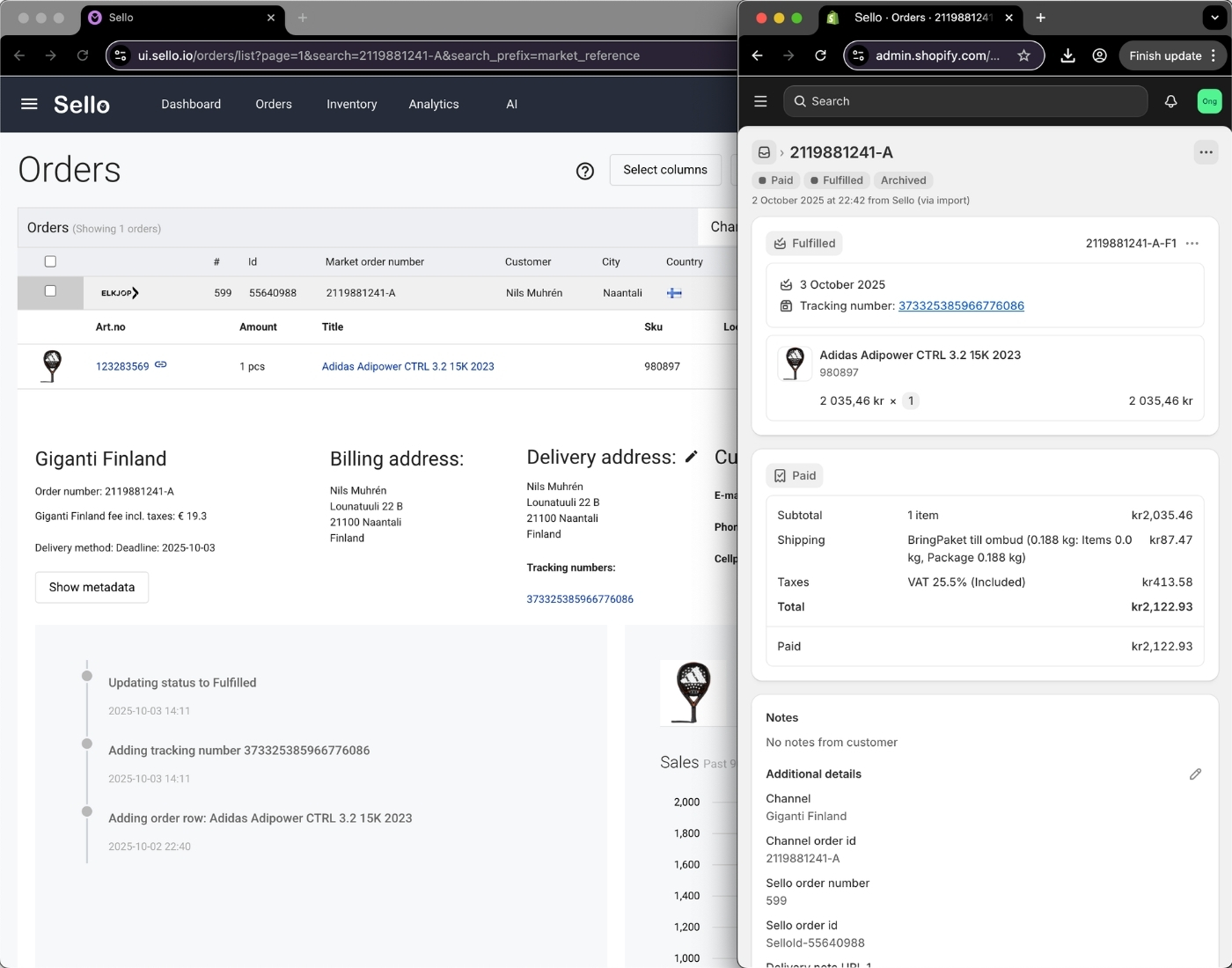Viewport: 1232px width, 968px height.
Task: Edit delivery address with the pencil icon
Action: (692, 456)
